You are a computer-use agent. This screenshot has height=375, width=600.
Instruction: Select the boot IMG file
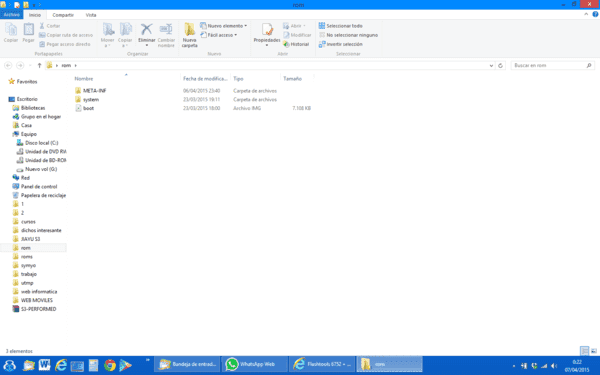(x=88, y=108)
